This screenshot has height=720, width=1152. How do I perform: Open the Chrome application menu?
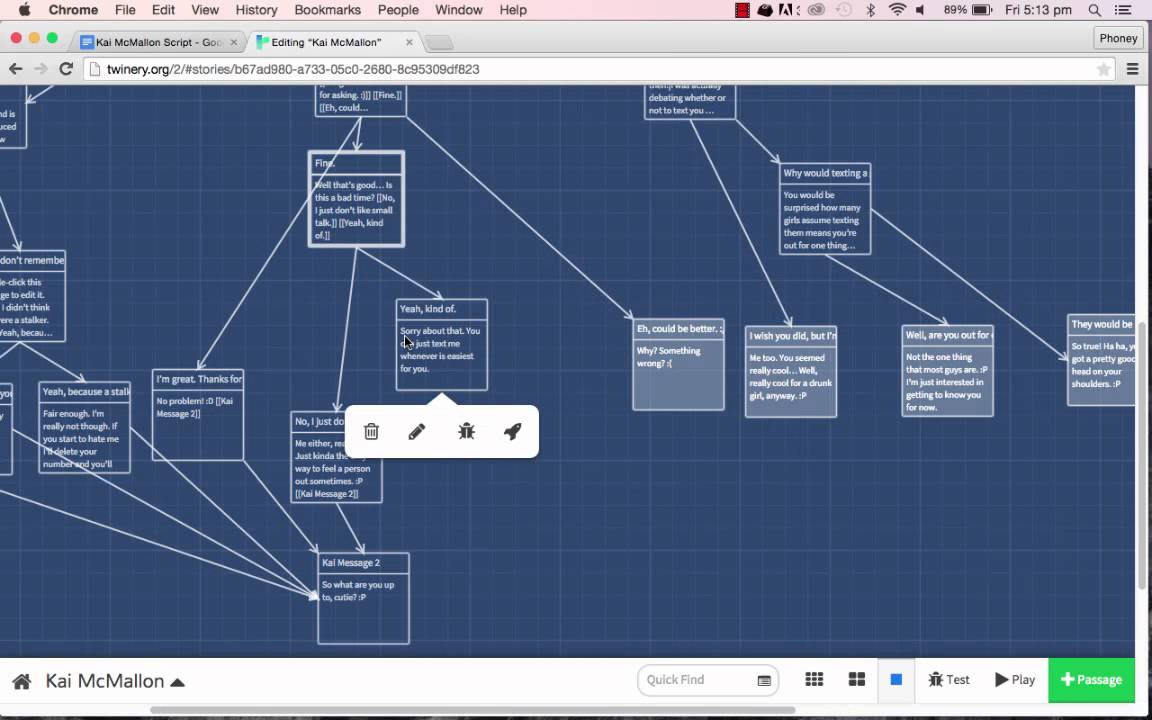coord(73,10)
